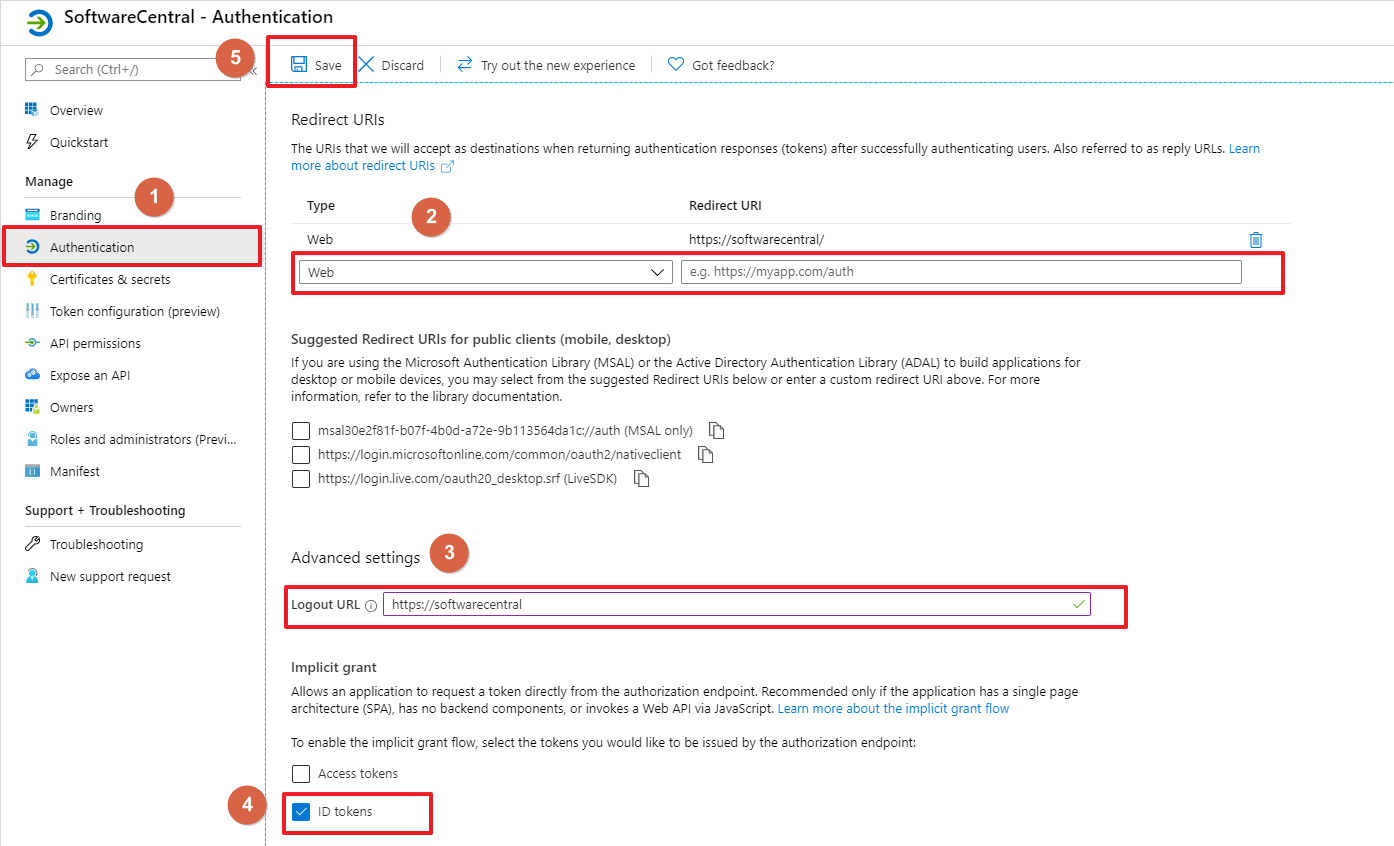Click the Logout URL info icon

point(371,606)
